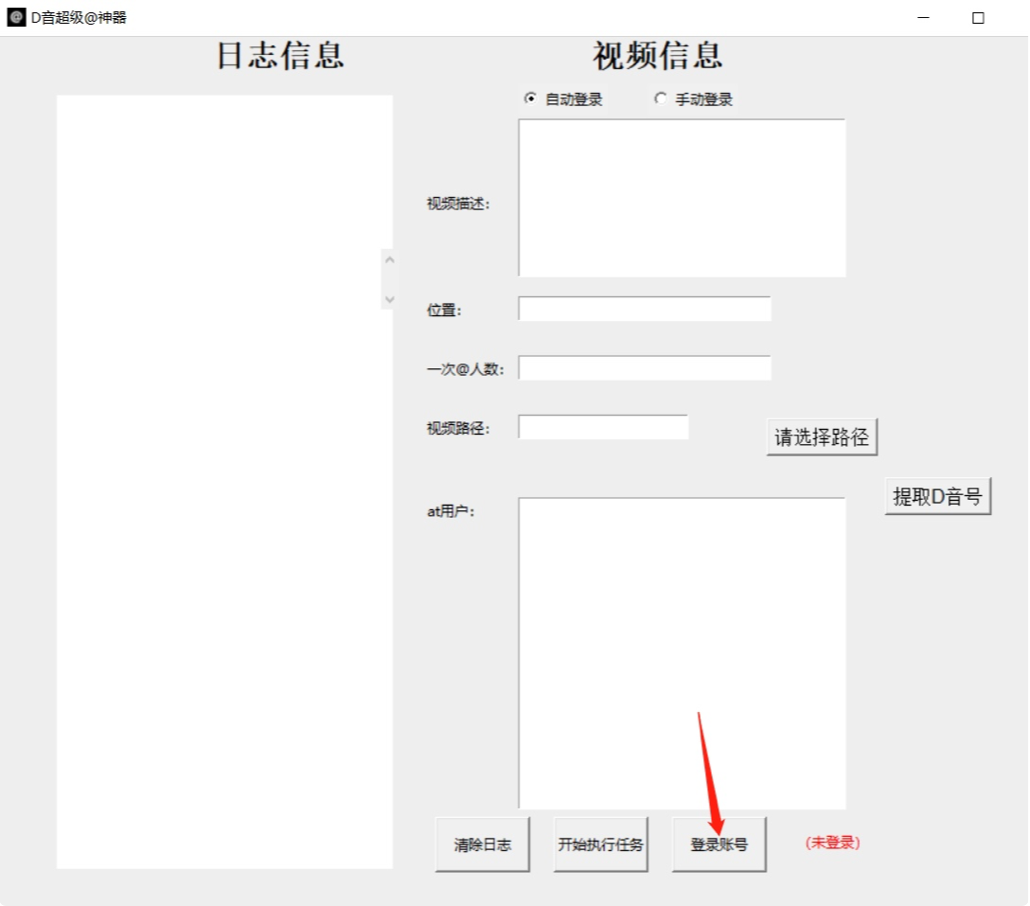
Task: Click the 日志信息 heading
Action: pos(280,56)
